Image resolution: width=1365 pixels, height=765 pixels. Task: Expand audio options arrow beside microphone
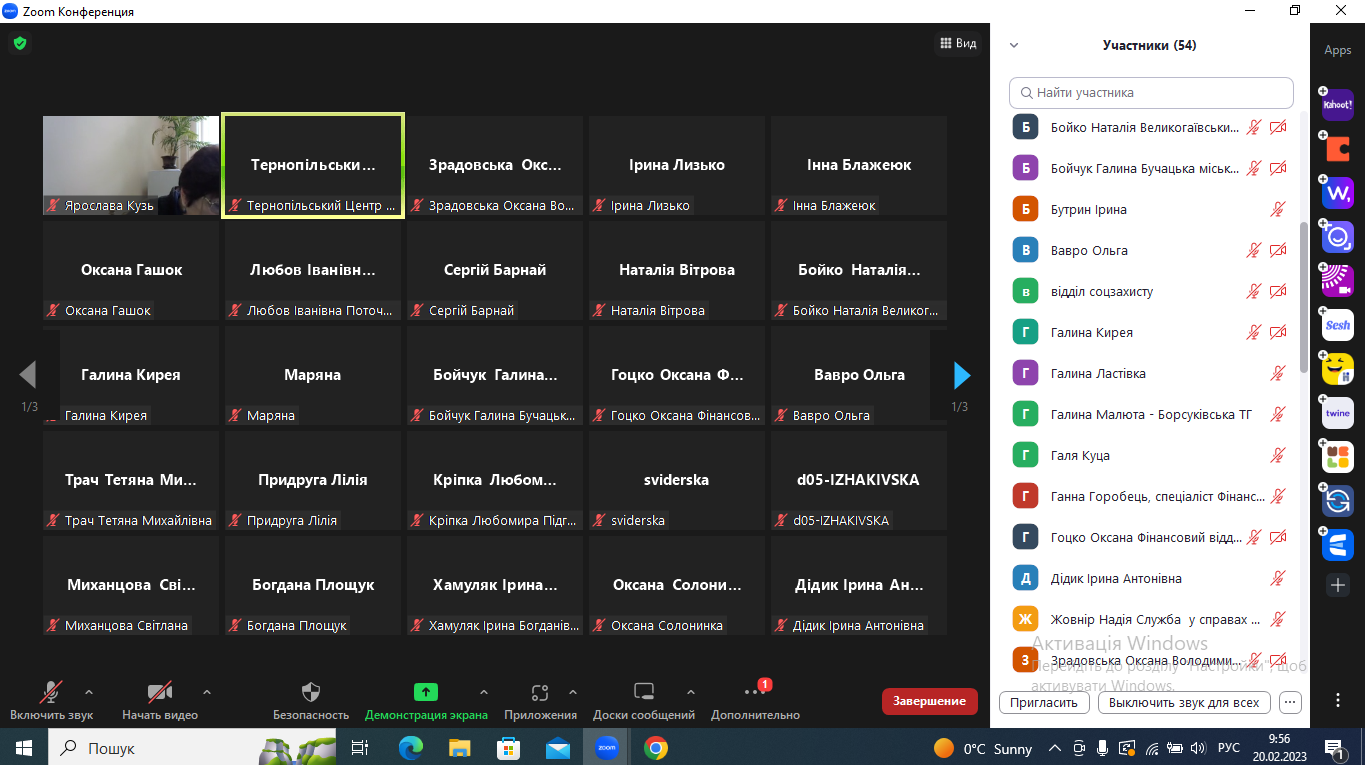pos(89,691)
